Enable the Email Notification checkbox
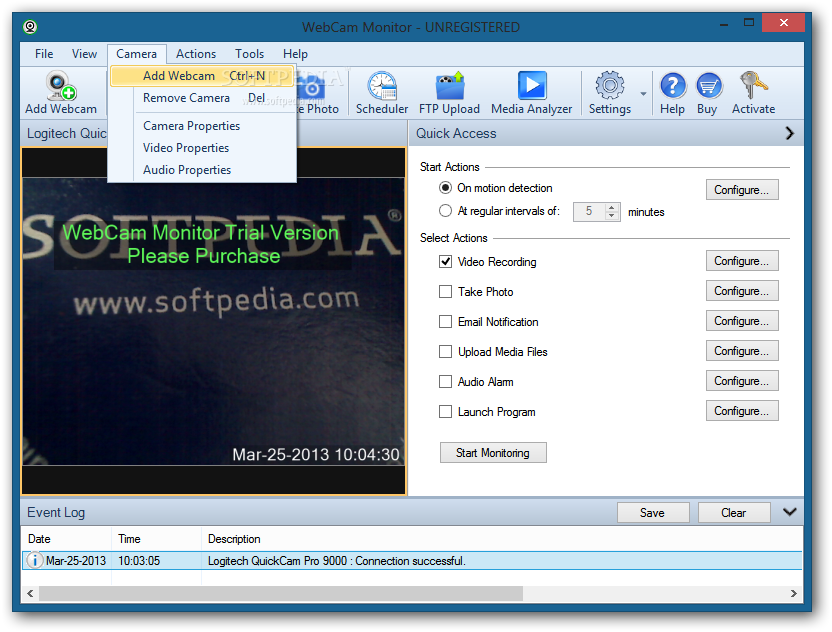832x632 pixels. click(445, 322)
